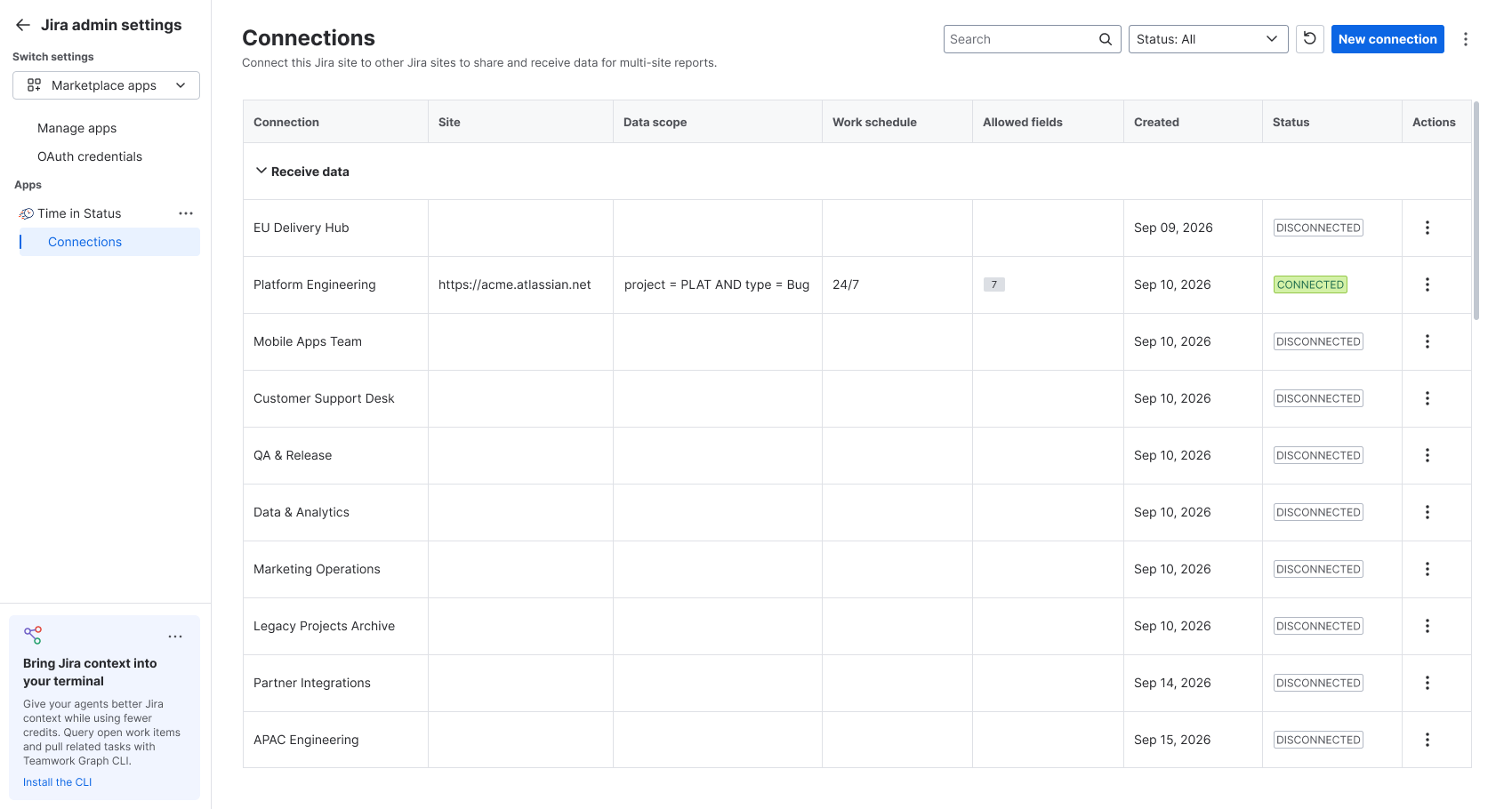The width and height of the screenshot is (1512, 809).
Task: Open actions menu for Platform Engineering
Action: point(1428,284)
